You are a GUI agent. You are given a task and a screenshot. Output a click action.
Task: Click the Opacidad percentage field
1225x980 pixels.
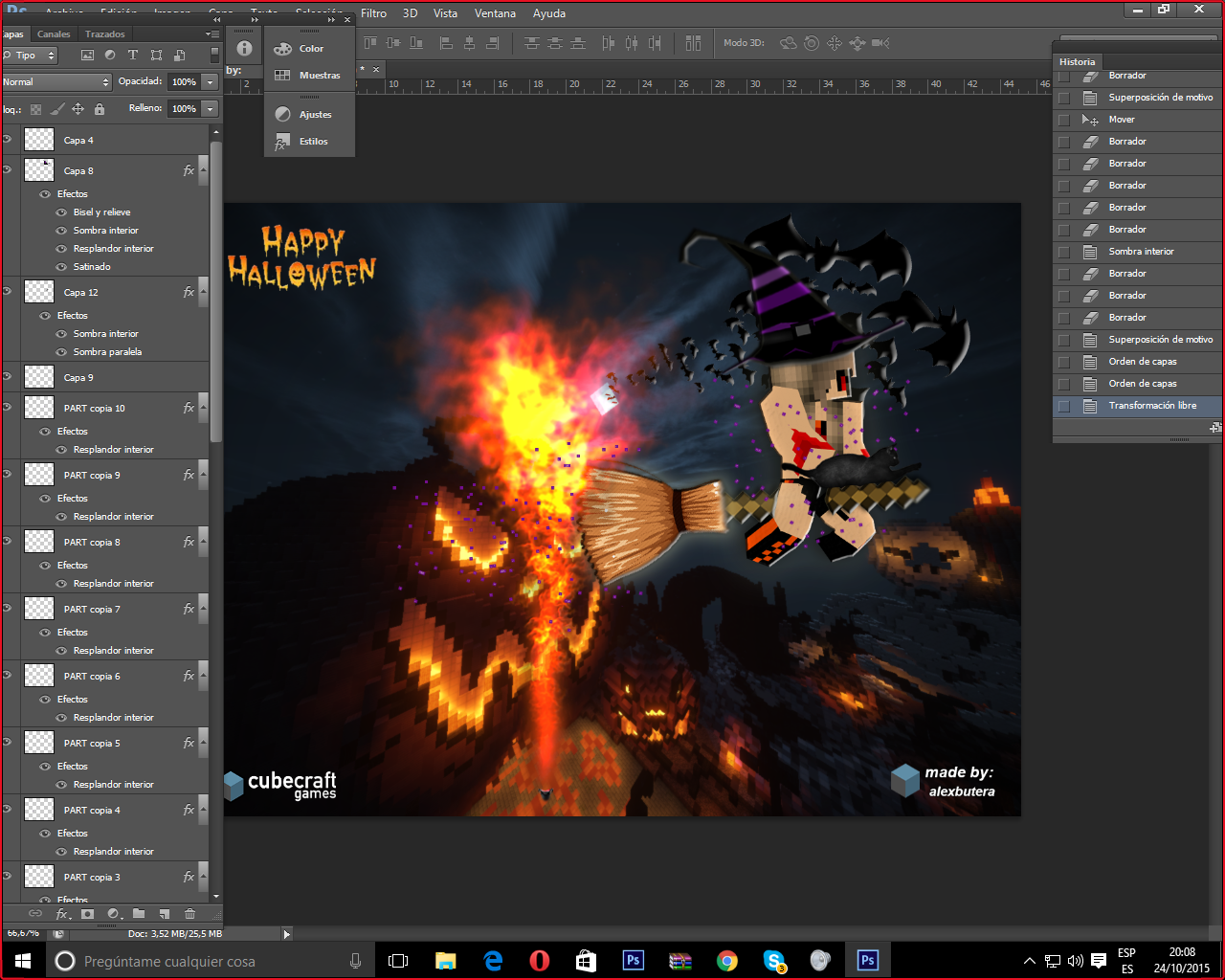pyautogui.click(x=184, y=82)
